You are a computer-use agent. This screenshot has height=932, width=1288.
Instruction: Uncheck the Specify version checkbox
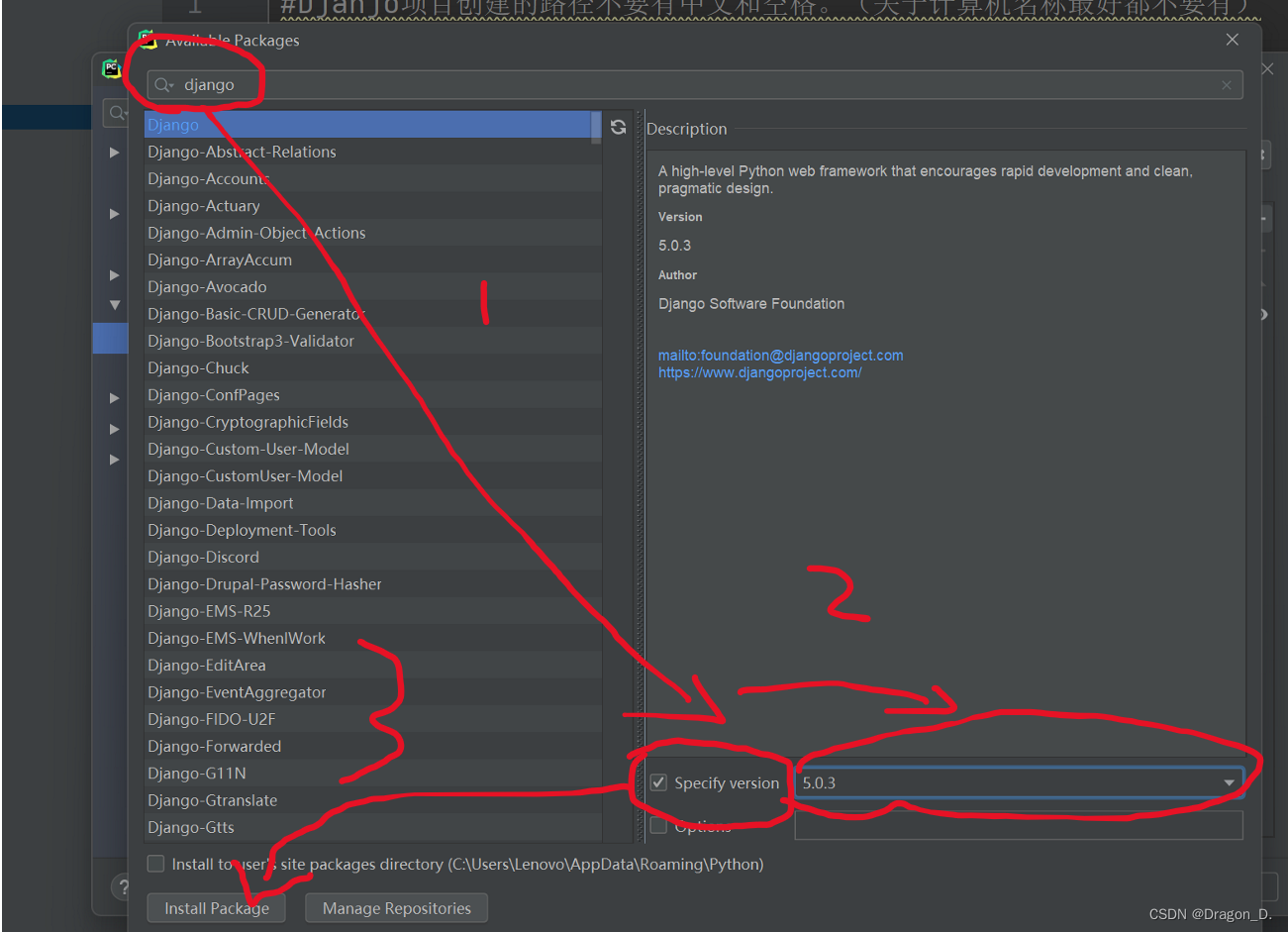[x=659, y=782]
